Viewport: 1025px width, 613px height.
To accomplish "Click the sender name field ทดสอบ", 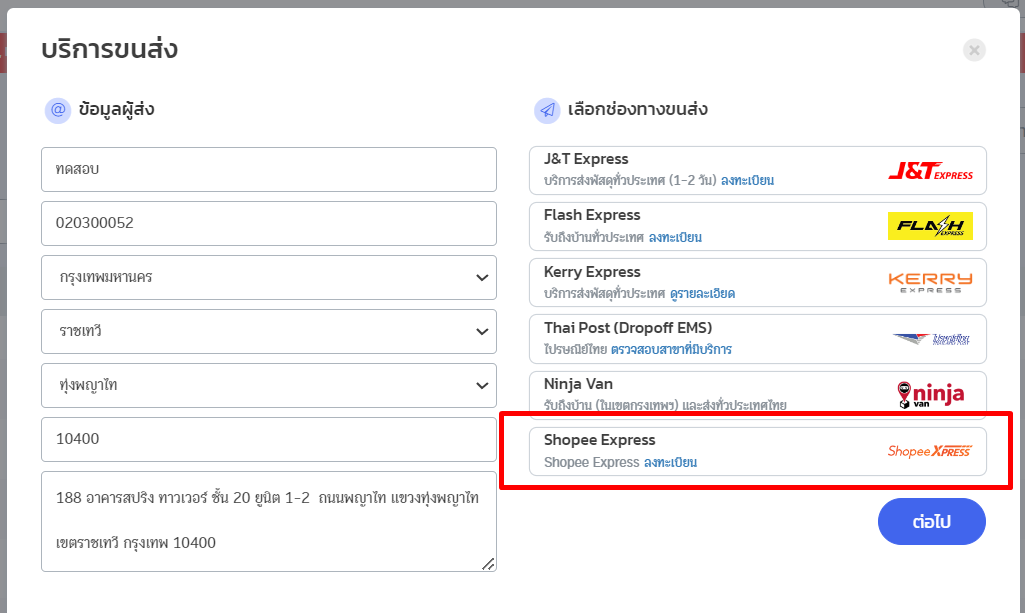I will pyautogui.click(x=268, y=170).
